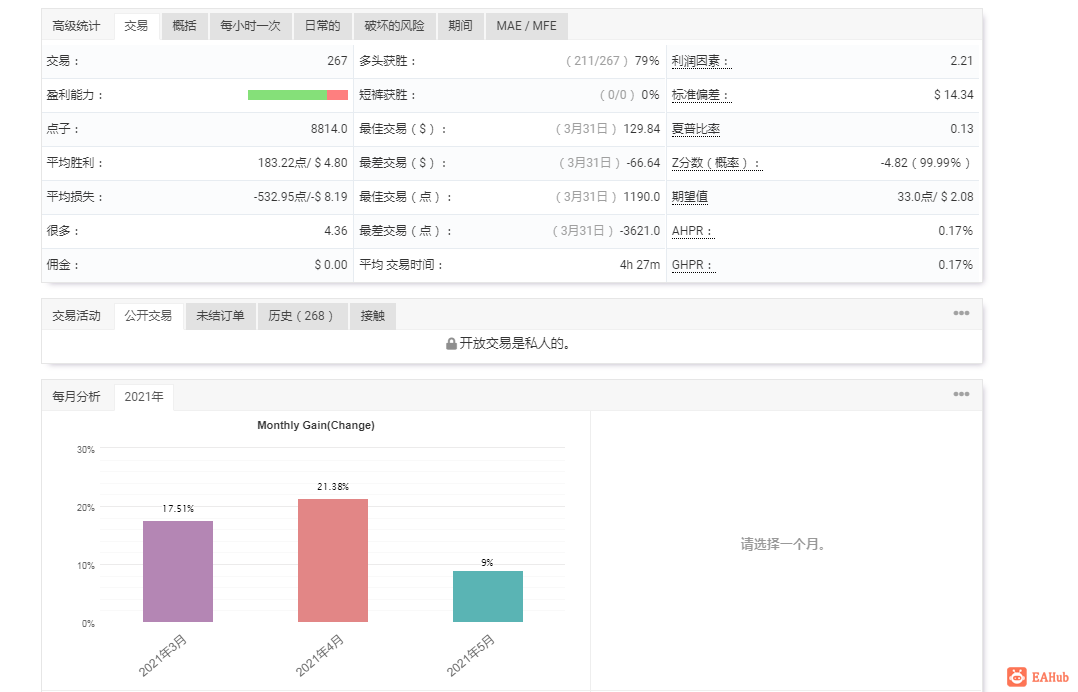
Task: Click the 最佳交易（$） value 129.84
Action: (641, 129)
